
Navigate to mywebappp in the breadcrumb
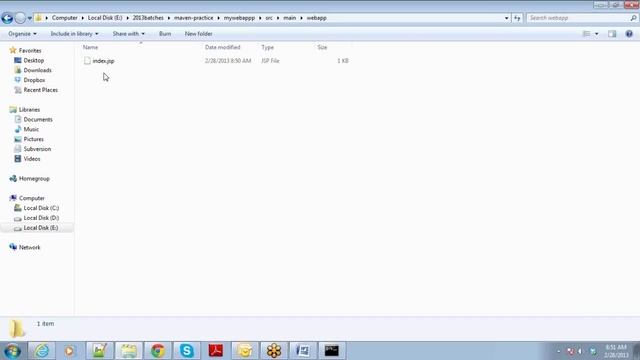(x=239, y=18)
